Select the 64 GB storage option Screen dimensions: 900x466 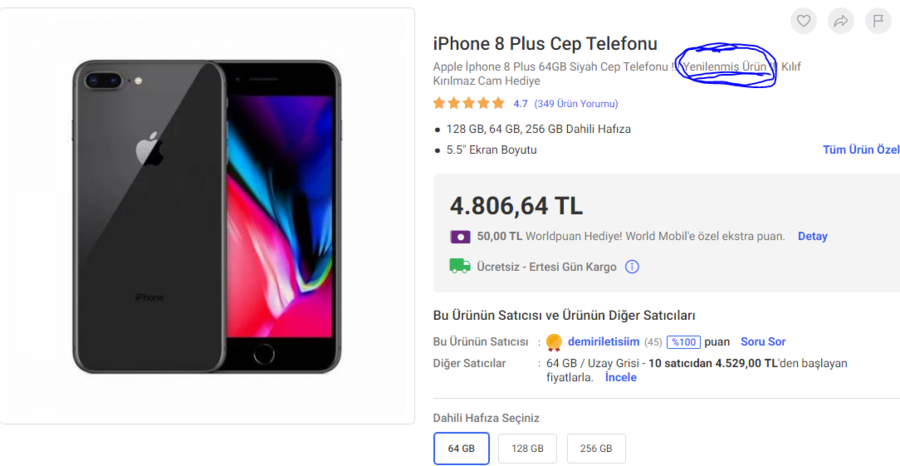point(461,448)
